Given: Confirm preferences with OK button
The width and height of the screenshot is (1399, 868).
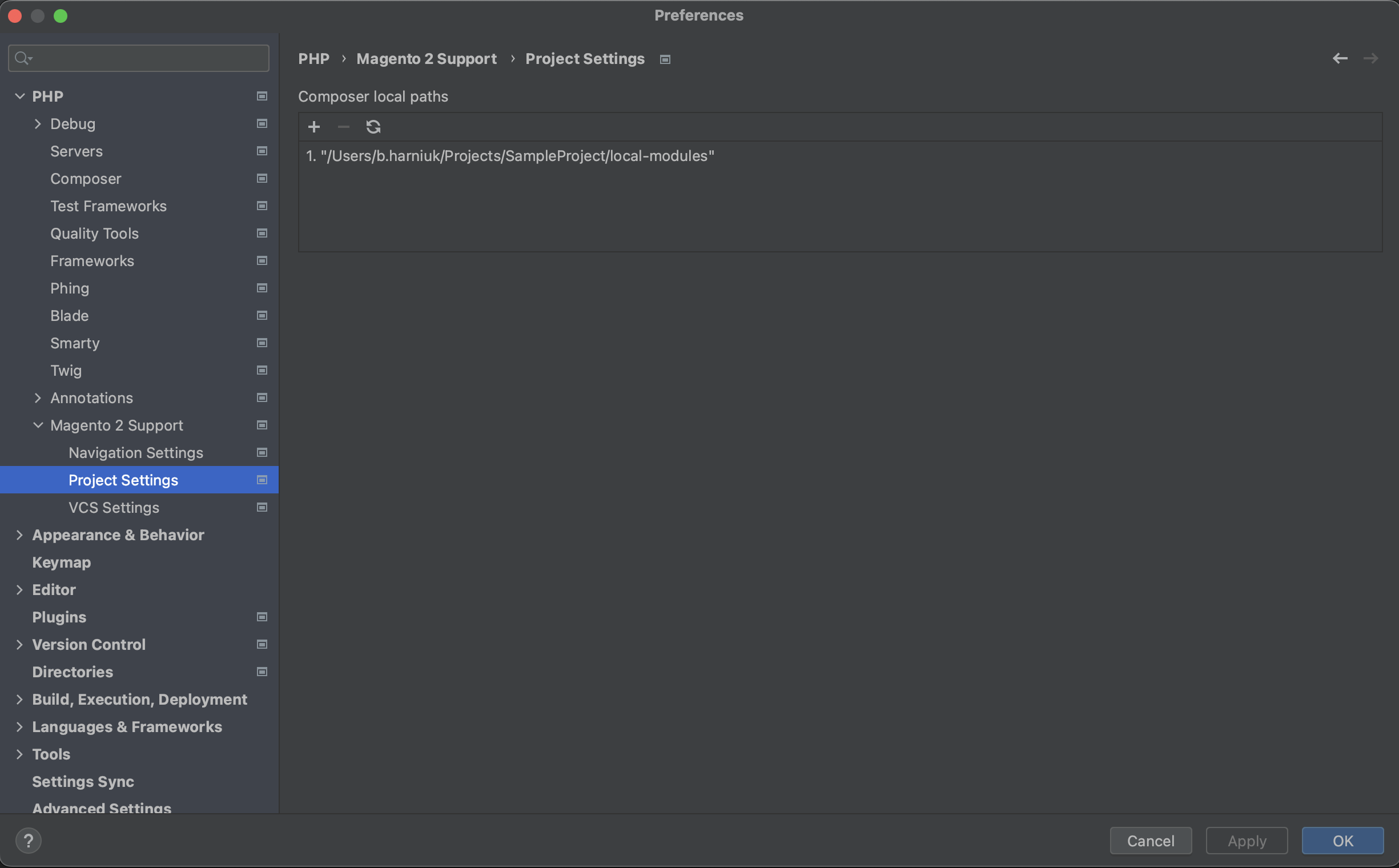Looking at the screenshot, I should click(1342, 841).
